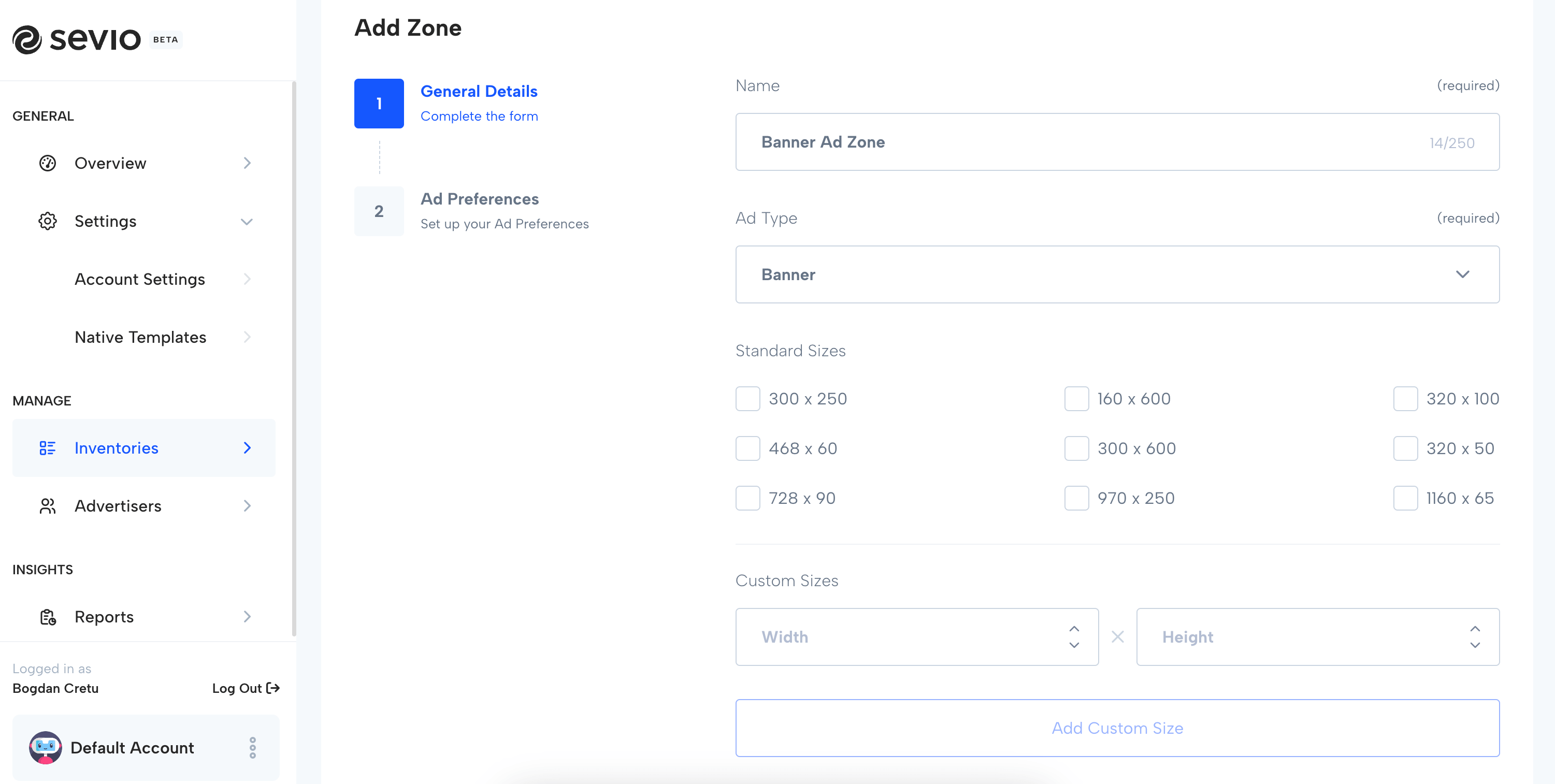This screenshot has width=1555, height=784.
Task: Click the Reports document icon
Action: pyautogui.click(x=48, y=616)
